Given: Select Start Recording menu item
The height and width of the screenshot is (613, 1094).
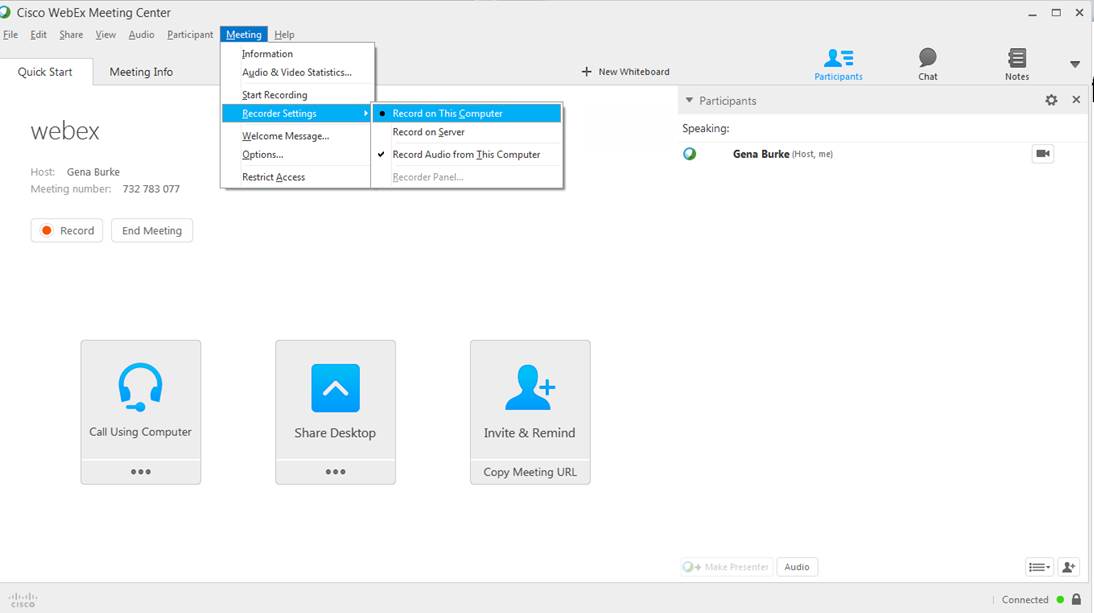Looking at the screenshot, I should pos(297,95).
